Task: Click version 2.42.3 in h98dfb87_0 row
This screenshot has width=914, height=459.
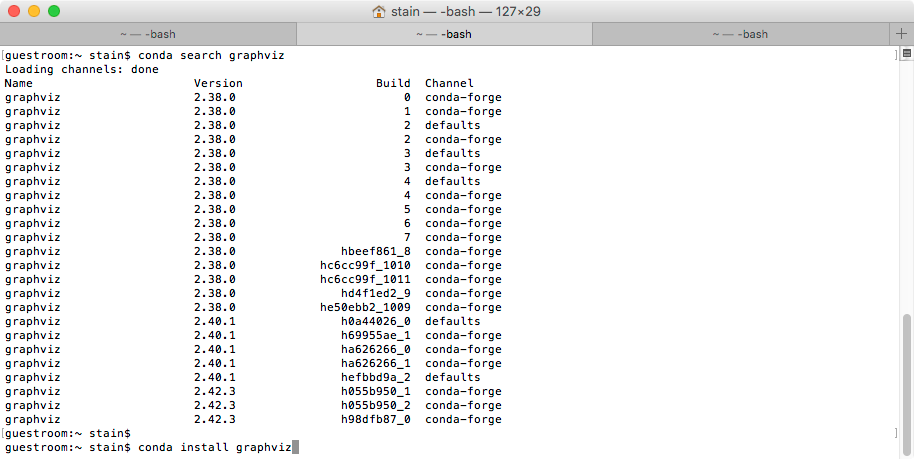Action: pyautogui.click(x=215, y=419)
